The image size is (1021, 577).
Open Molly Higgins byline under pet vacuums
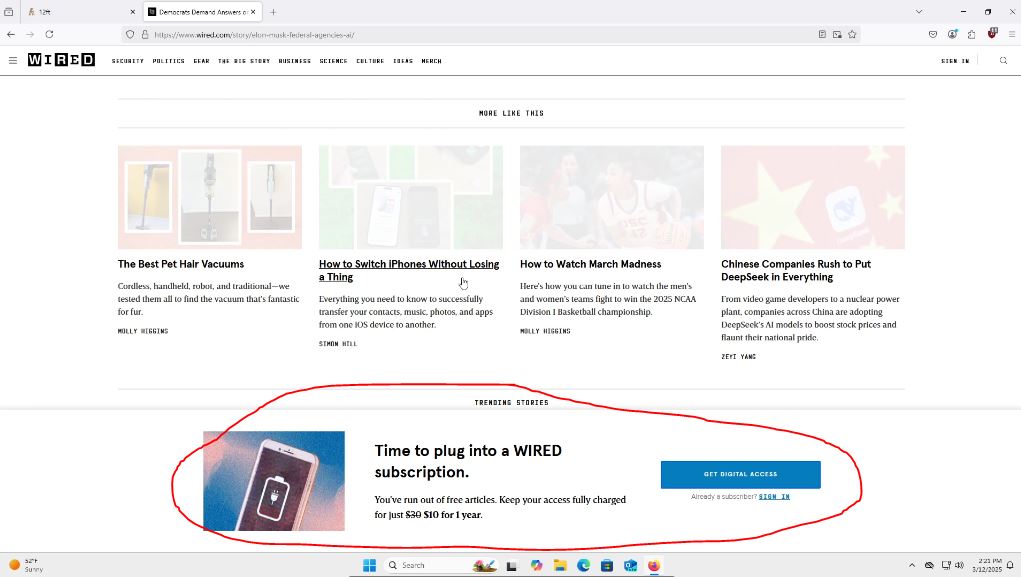143,331
